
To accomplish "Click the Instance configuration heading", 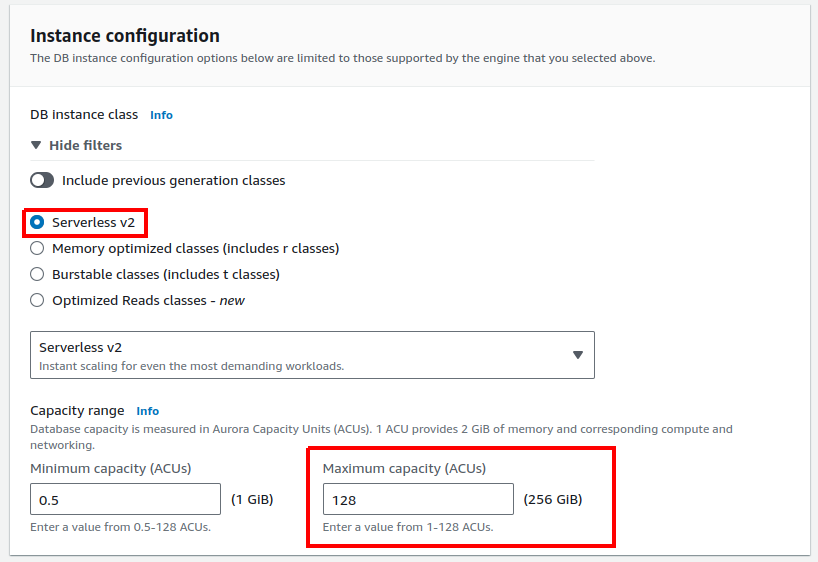I will click(125, 36).
